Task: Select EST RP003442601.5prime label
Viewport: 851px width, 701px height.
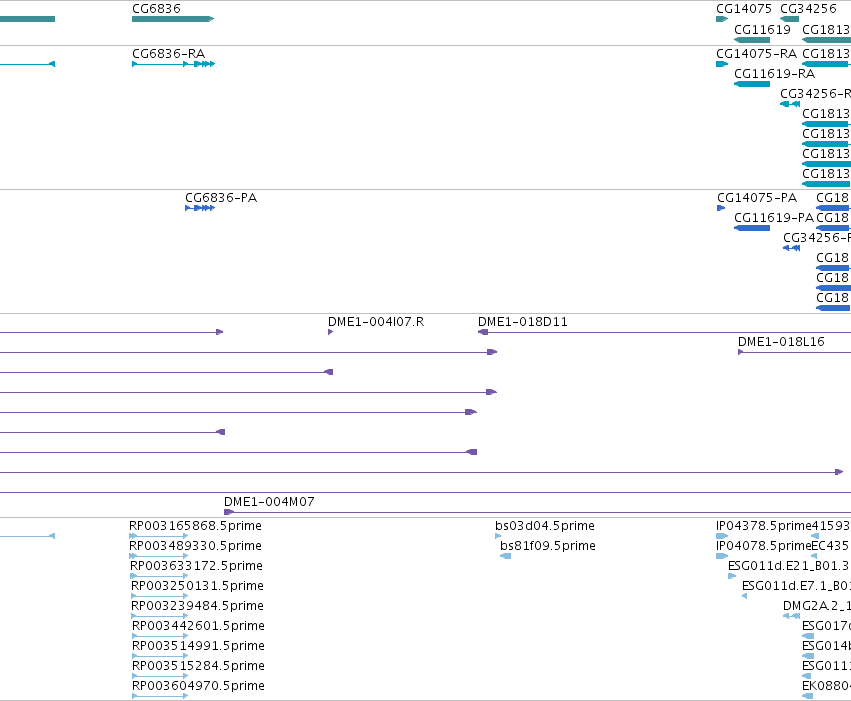Action: click(x=199, y=626)
